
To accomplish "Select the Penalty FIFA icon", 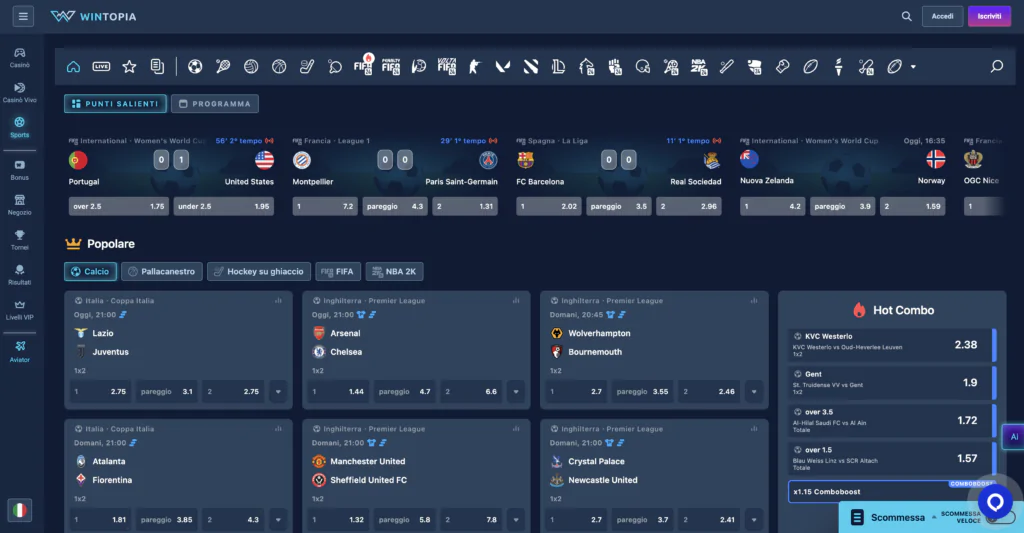I will pyautogui.click(x=391, y=67).
